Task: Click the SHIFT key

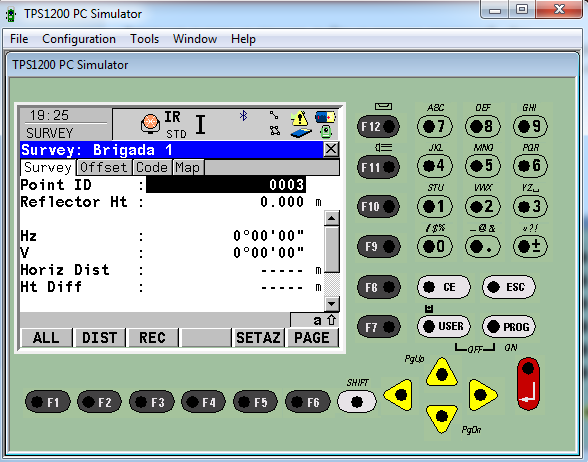Action: 357,401
